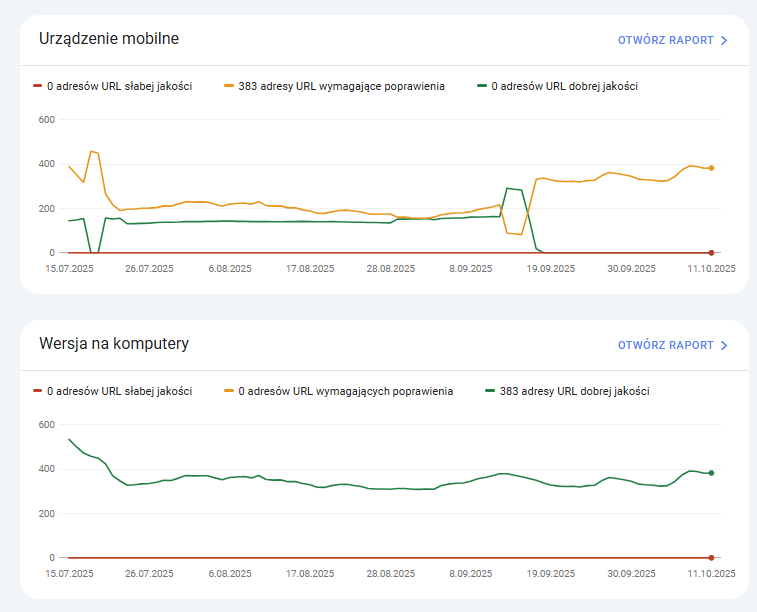Click the chevron arrow in the Urządzenie mobilne card

pos(724,41)
